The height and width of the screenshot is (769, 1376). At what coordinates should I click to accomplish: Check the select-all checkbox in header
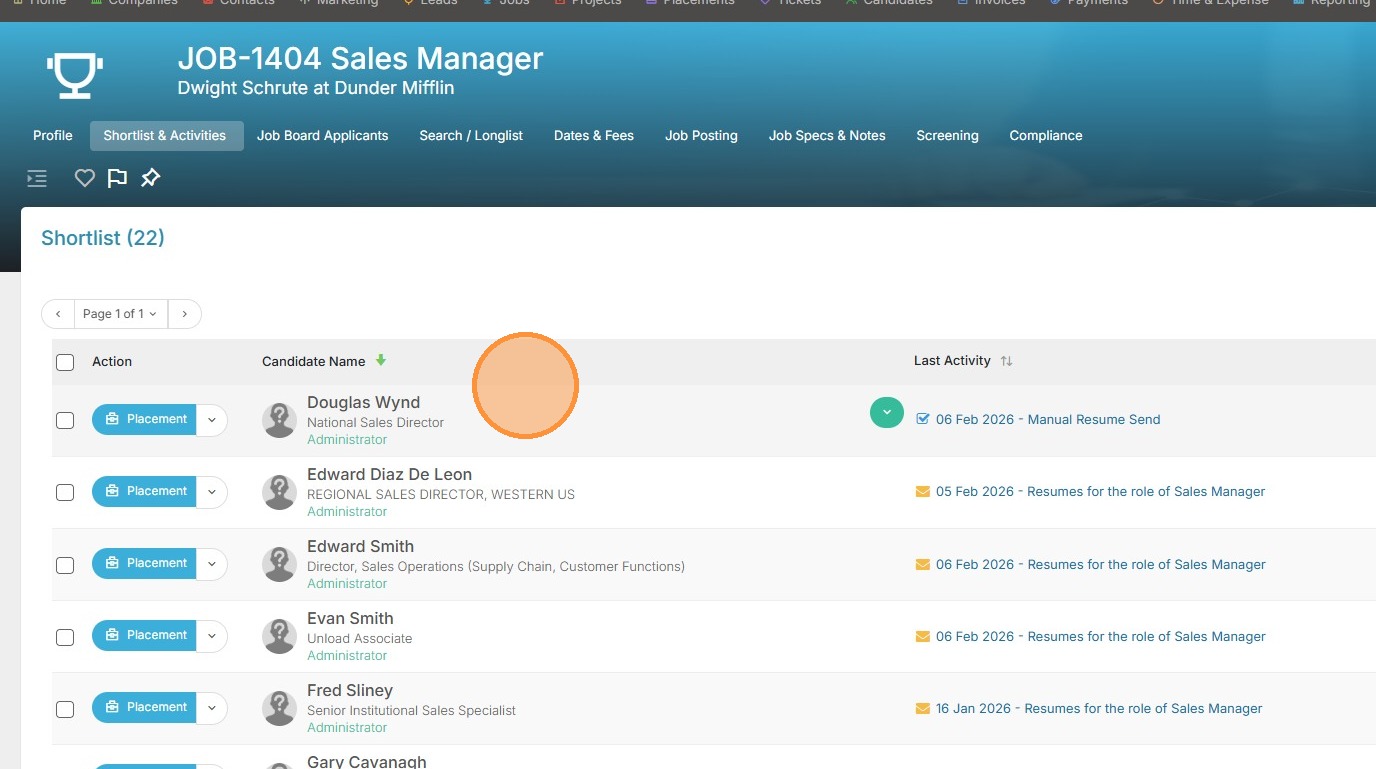[x=65, y=362]
